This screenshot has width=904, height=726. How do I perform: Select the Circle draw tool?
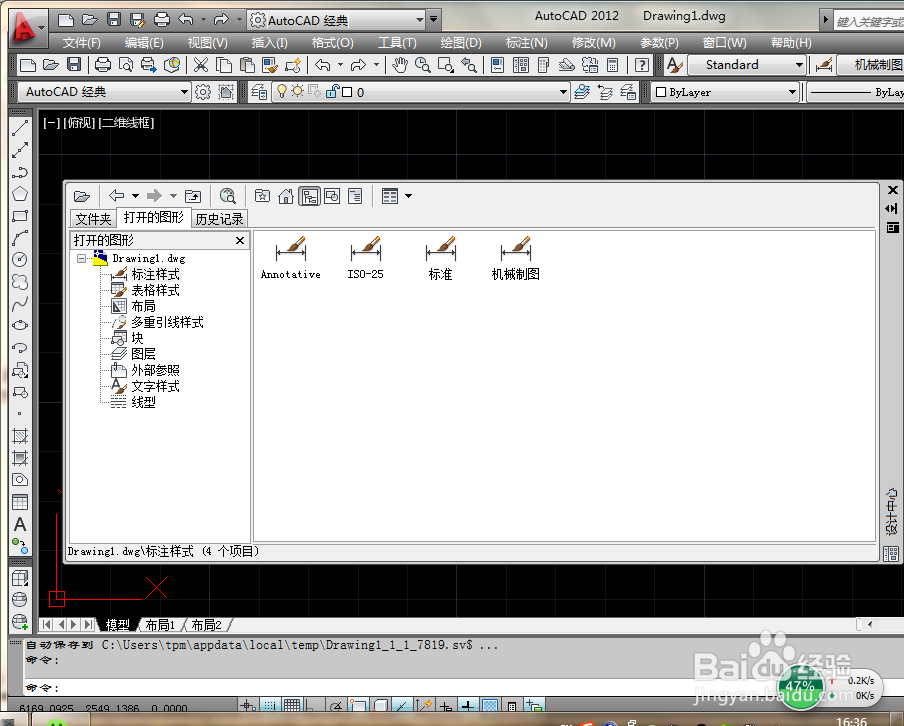(x=20, y=259)
